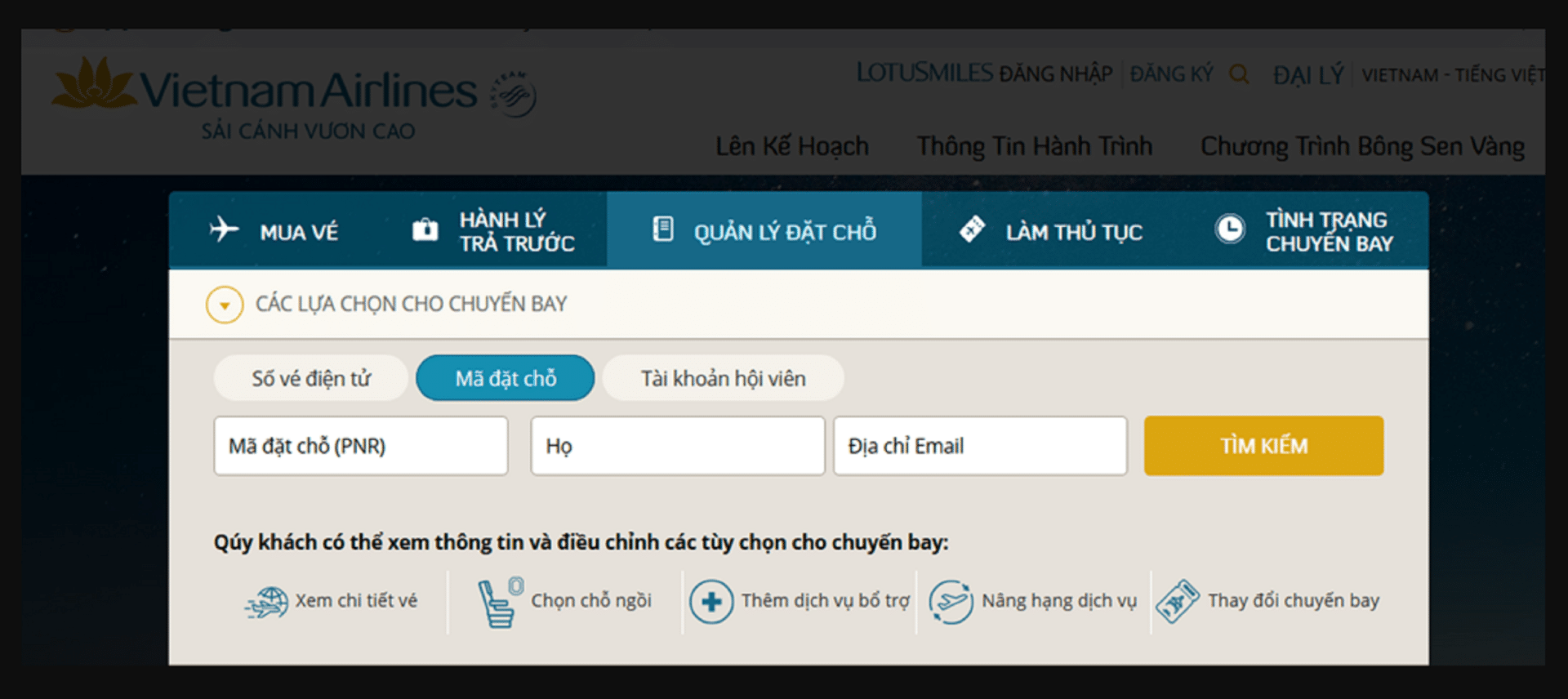This screenshot has width=1568, height=699.
Task: Collapse Các lựa chọn cho chuyến bay section
Action: tap(225, 305)
